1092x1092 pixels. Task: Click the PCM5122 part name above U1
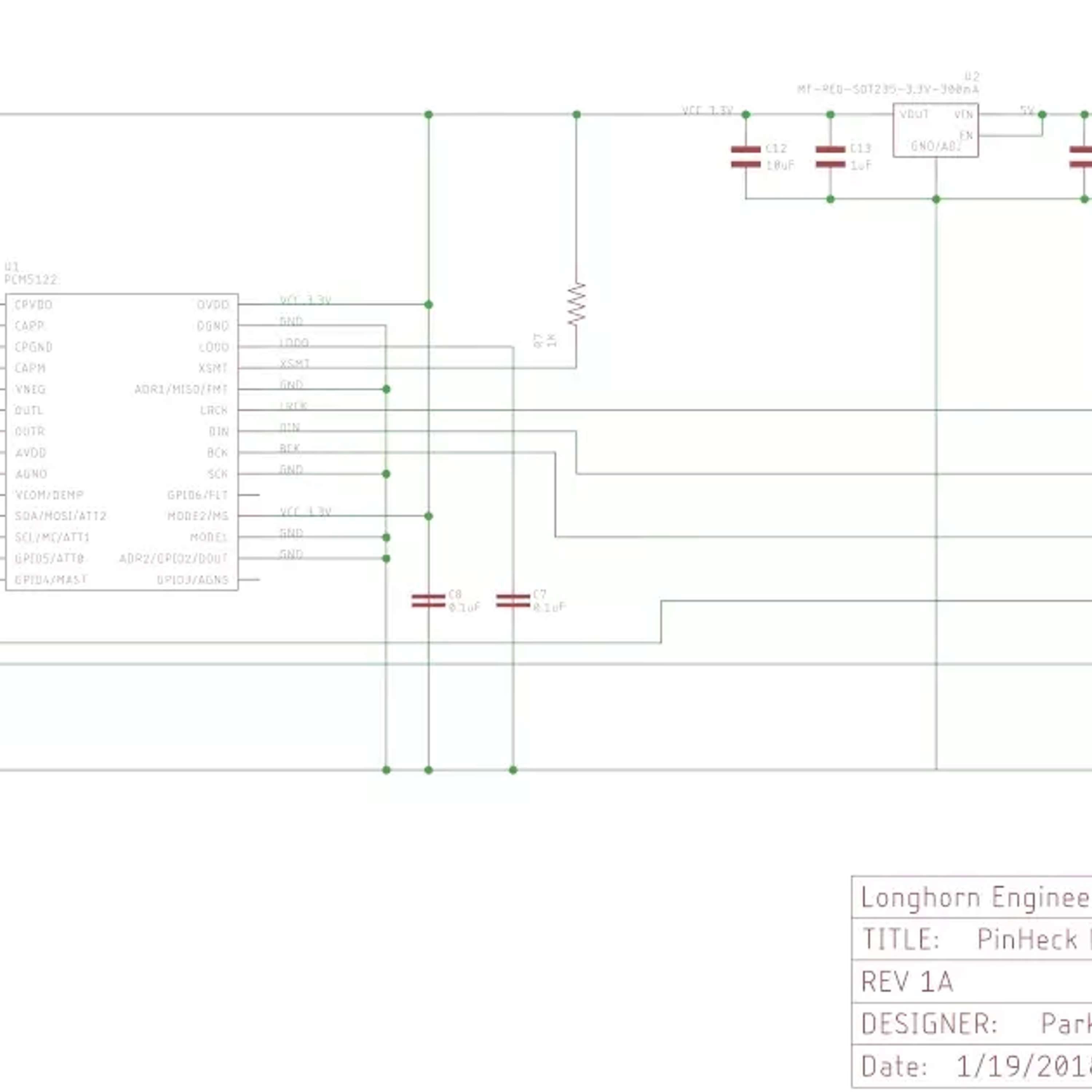point(31,279)
